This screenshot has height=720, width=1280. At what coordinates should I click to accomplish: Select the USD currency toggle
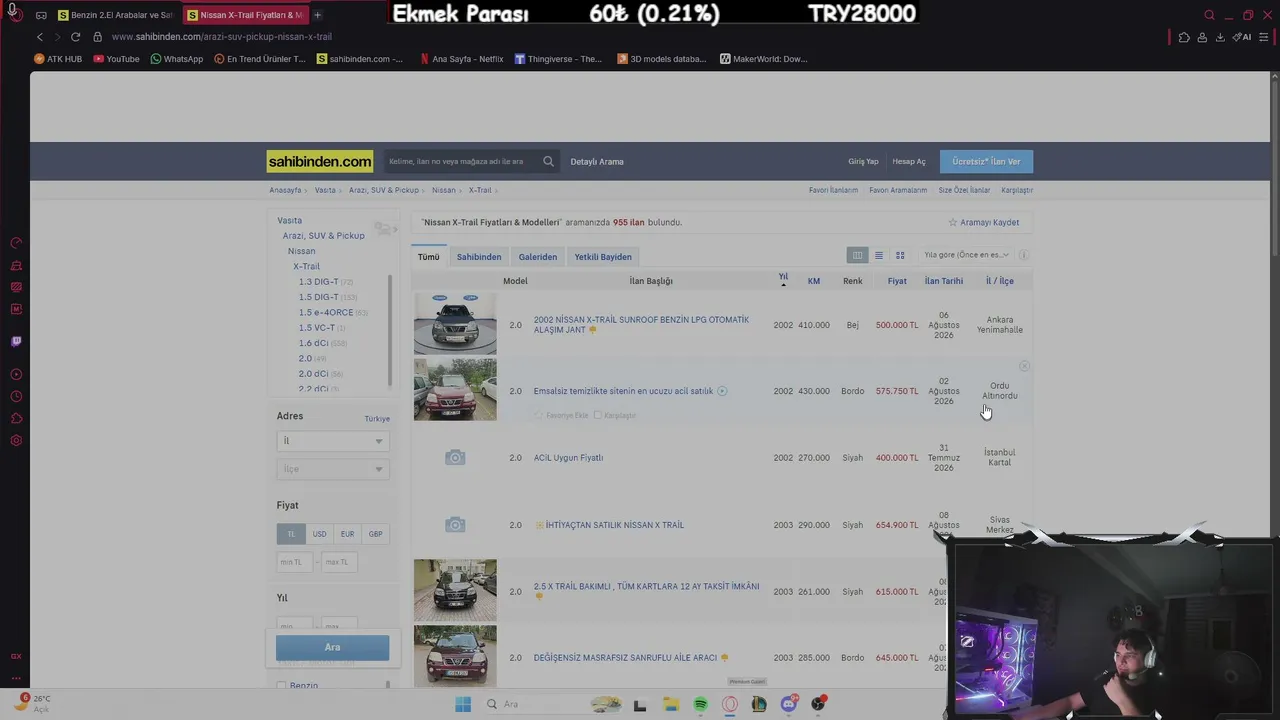(319, 534)
